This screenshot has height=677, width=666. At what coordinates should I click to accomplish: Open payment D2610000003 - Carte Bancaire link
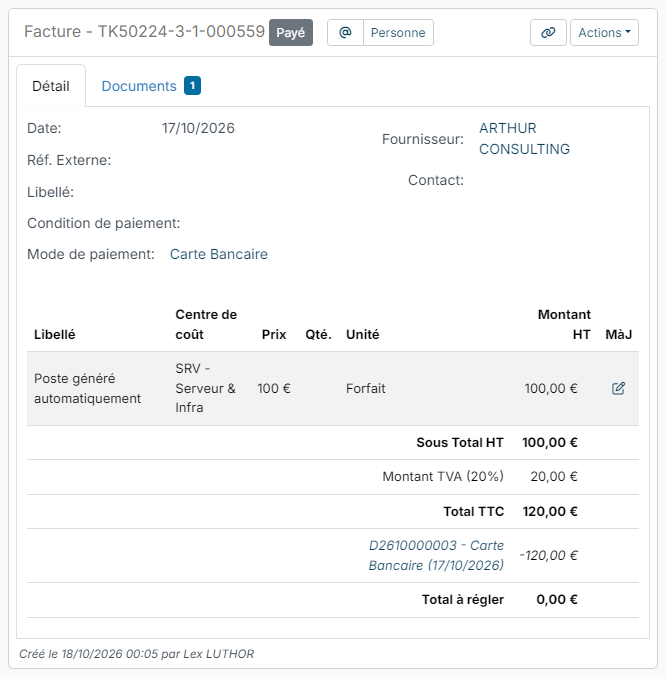(436, 555)
